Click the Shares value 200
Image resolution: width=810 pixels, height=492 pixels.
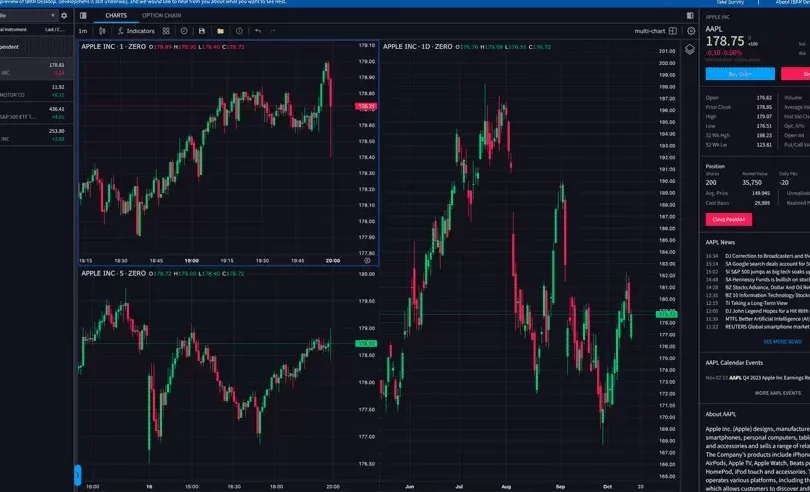(711, 182)
